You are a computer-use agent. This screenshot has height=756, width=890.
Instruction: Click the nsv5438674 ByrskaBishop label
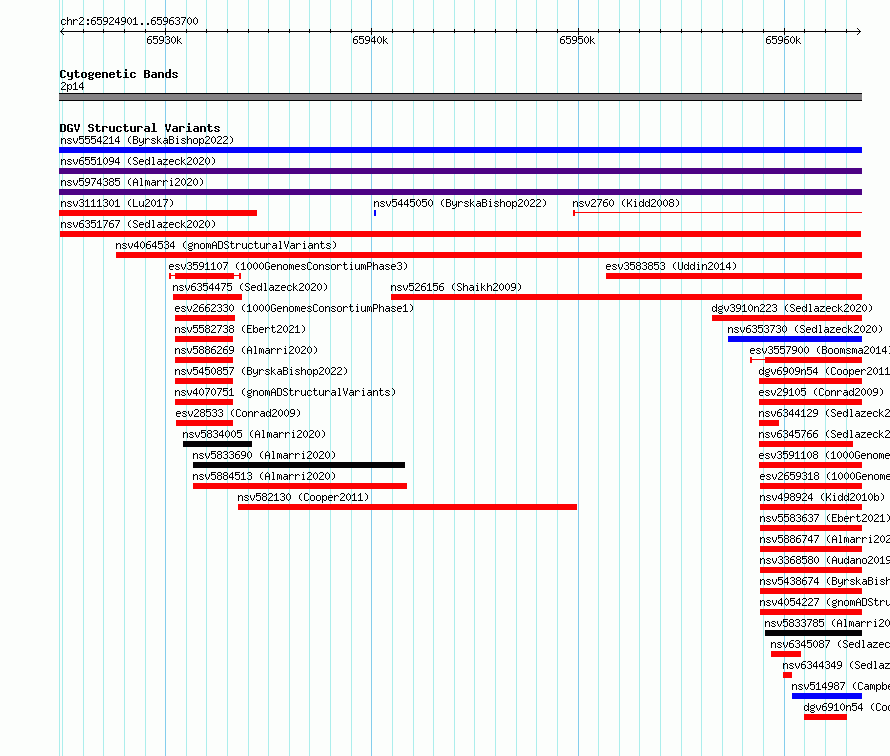click(x=825, y=581)
